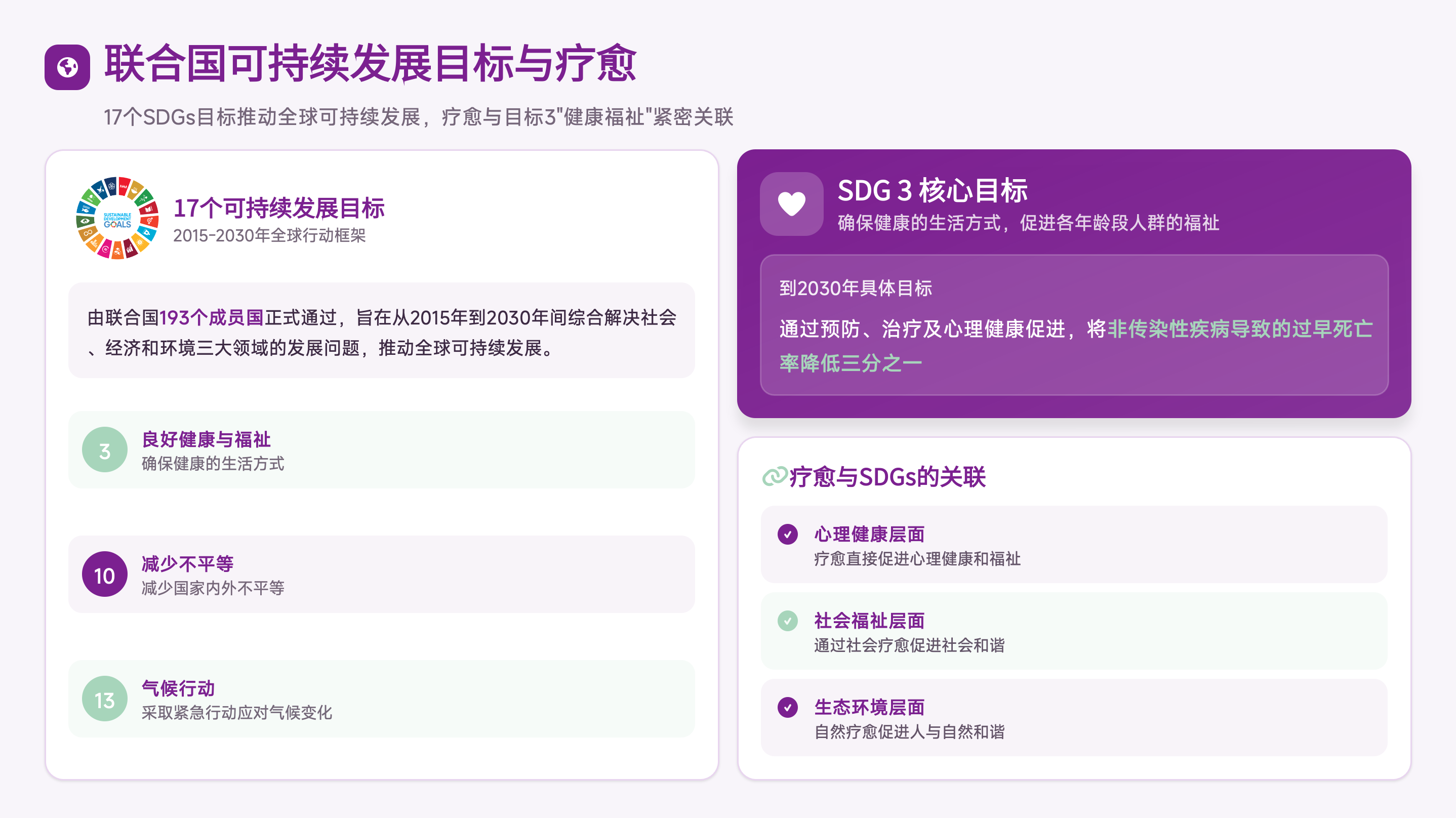Click the text 到2030年具体目标

point(856,289)
